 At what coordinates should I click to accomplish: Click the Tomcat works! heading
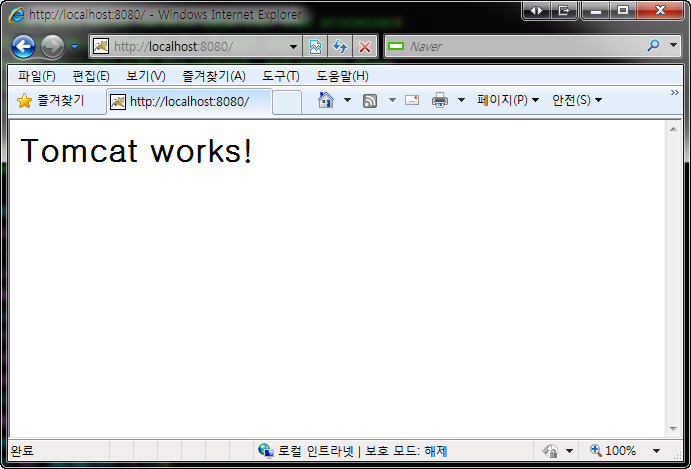click(137, 150)
